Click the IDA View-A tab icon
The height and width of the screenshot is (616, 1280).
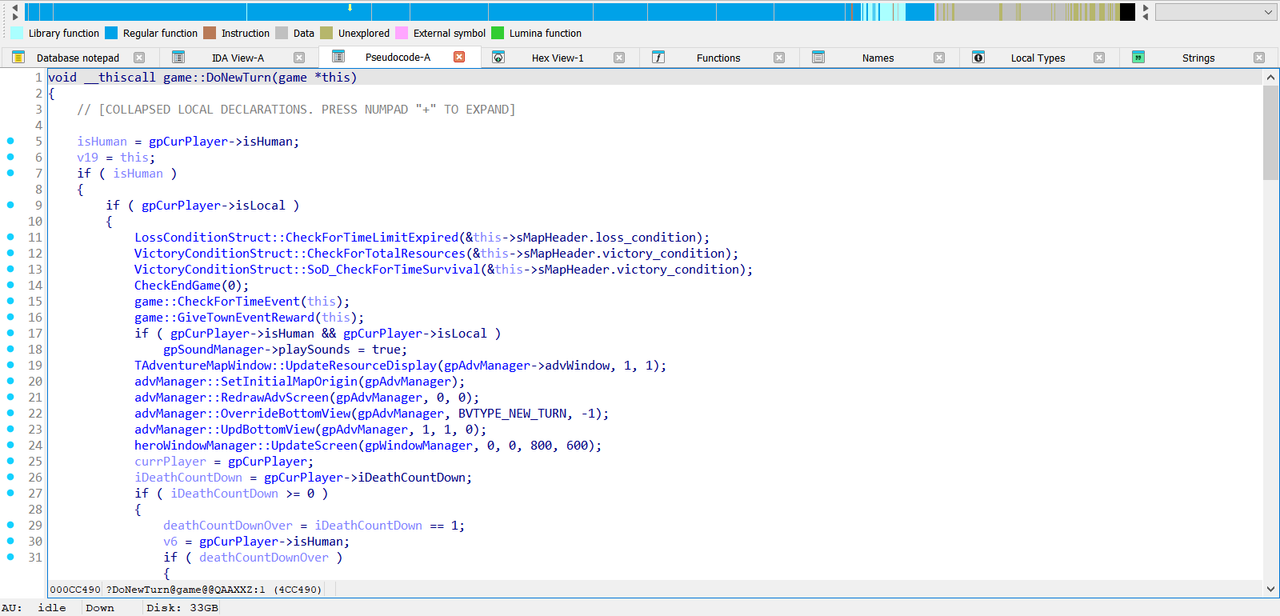178,58
